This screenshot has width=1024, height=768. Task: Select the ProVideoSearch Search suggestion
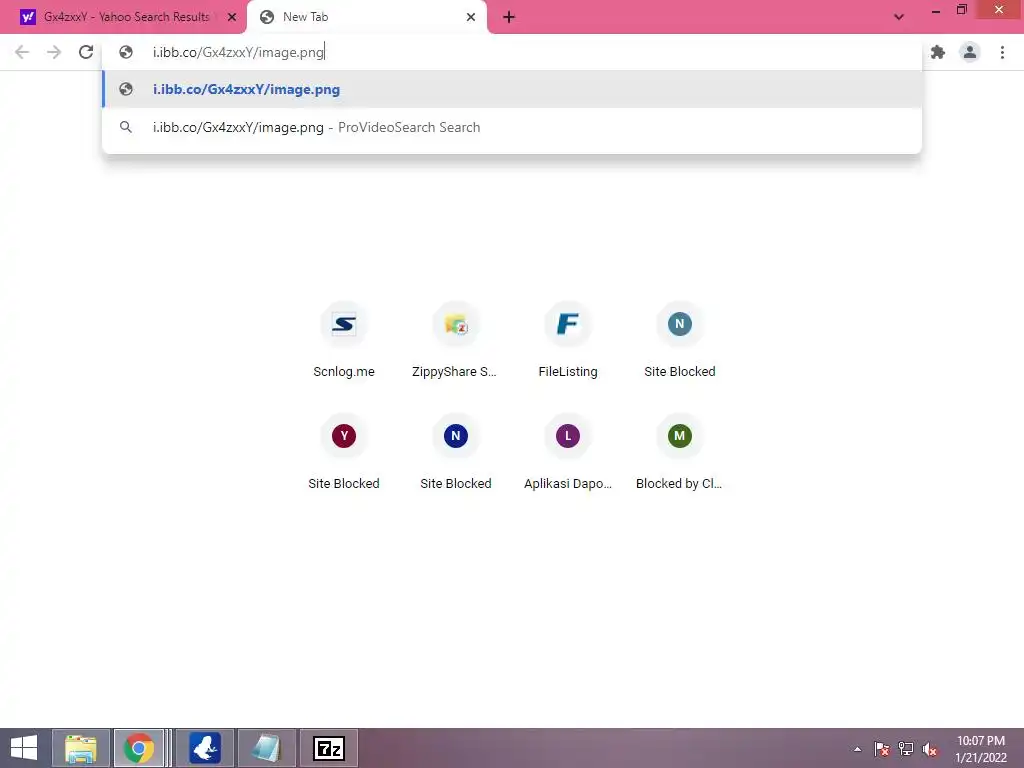coord(512,127)
